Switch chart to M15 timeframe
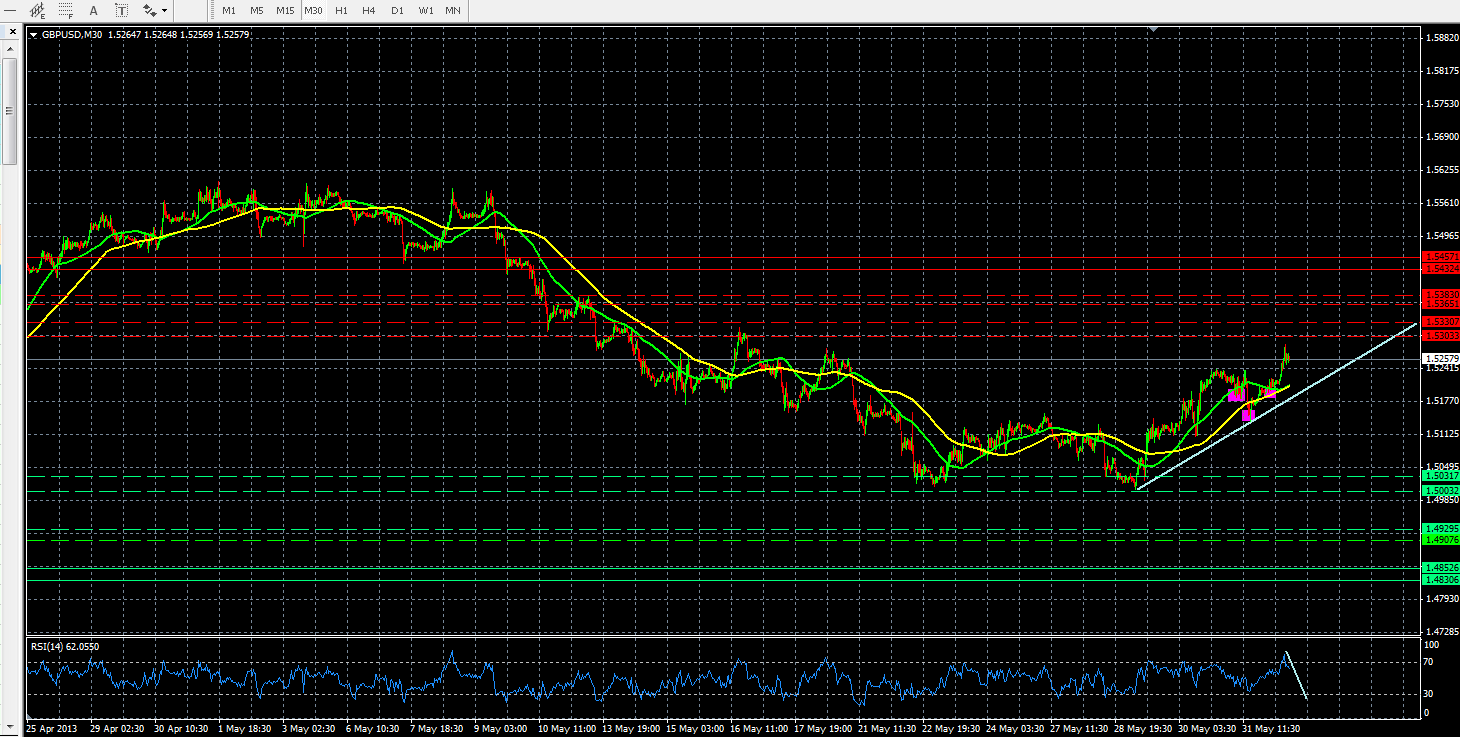The image size is (1460, 737). tap(285, 11)
